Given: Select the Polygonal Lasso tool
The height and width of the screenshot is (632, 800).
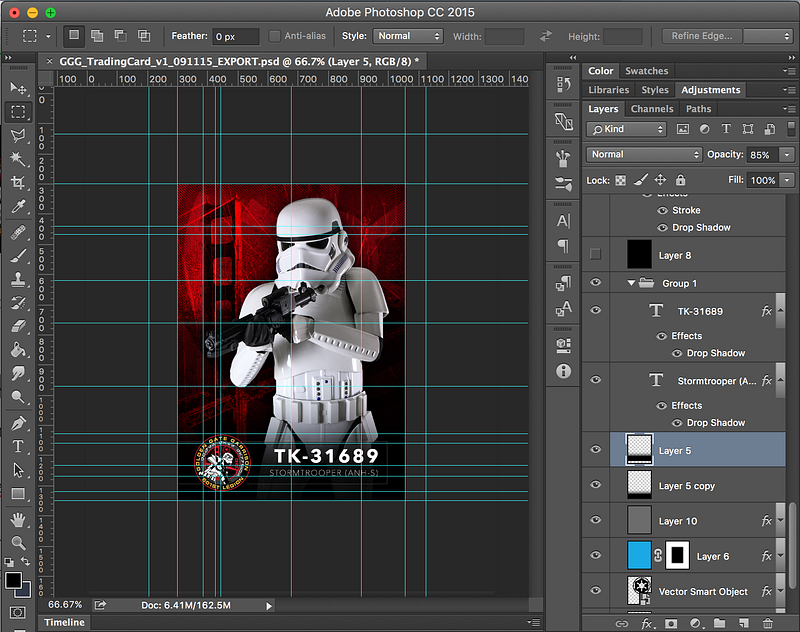Looking at the screenshot, I should click(x=18, y=136).
